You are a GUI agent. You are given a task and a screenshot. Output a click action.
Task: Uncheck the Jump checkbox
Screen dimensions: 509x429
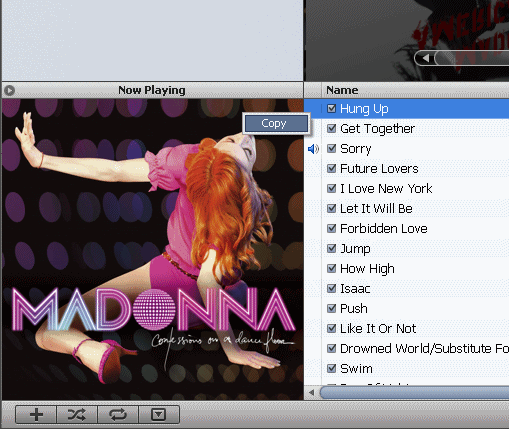pos(331,248)
